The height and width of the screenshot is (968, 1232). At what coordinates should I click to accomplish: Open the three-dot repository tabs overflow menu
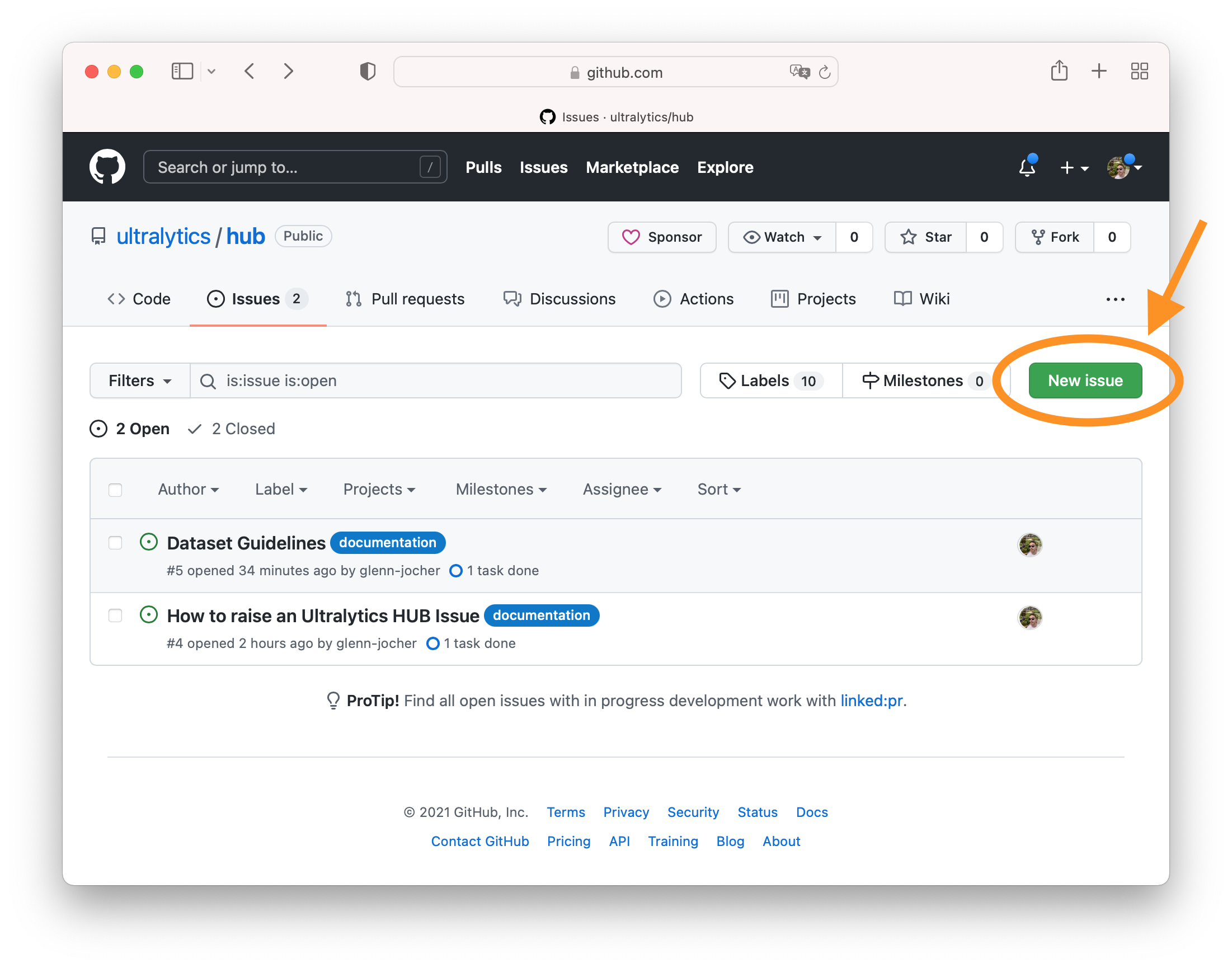[1115, 299]
